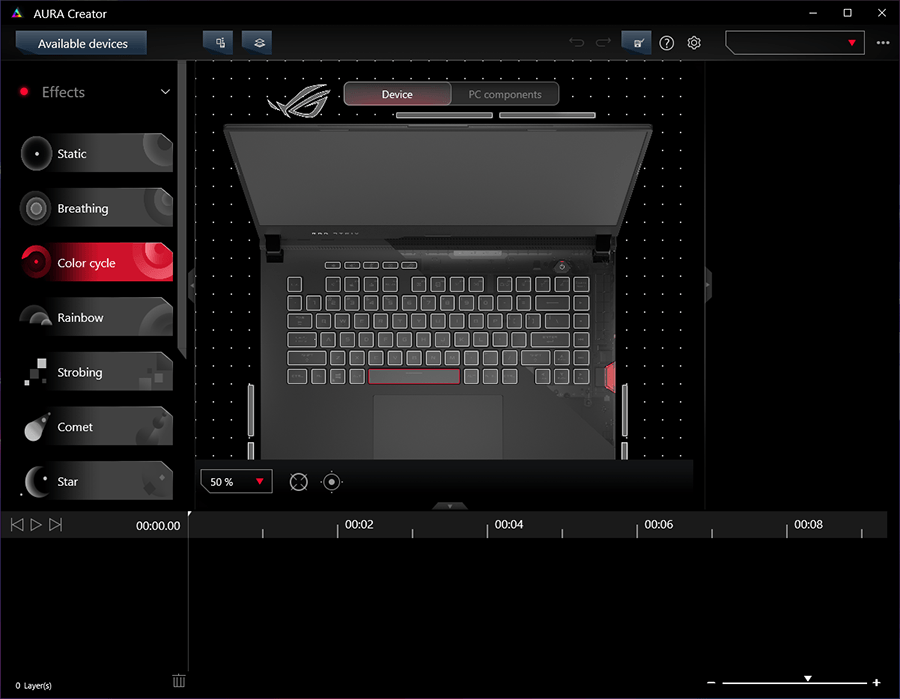Select the Comet effect

click(96, 426)
